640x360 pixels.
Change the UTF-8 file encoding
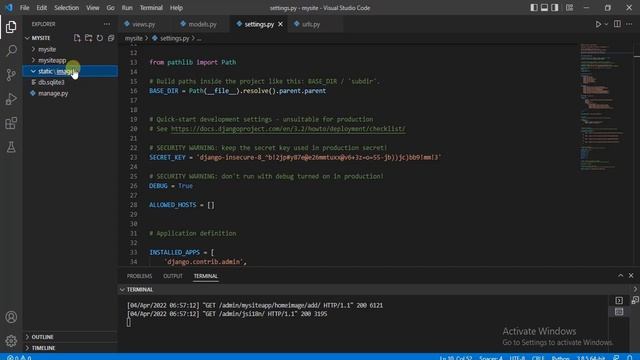(x=517, y=358)
